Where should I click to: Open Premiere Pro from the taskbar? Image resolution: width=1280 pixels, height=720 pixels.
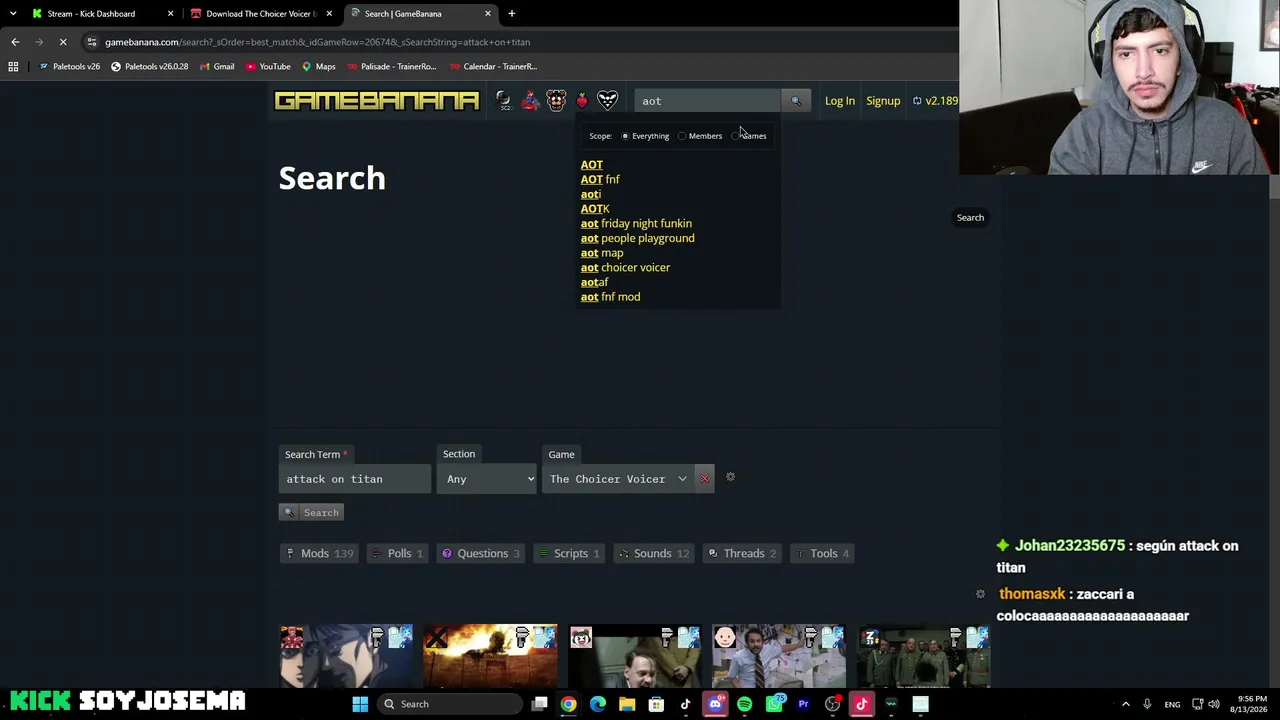coord(803,704)
